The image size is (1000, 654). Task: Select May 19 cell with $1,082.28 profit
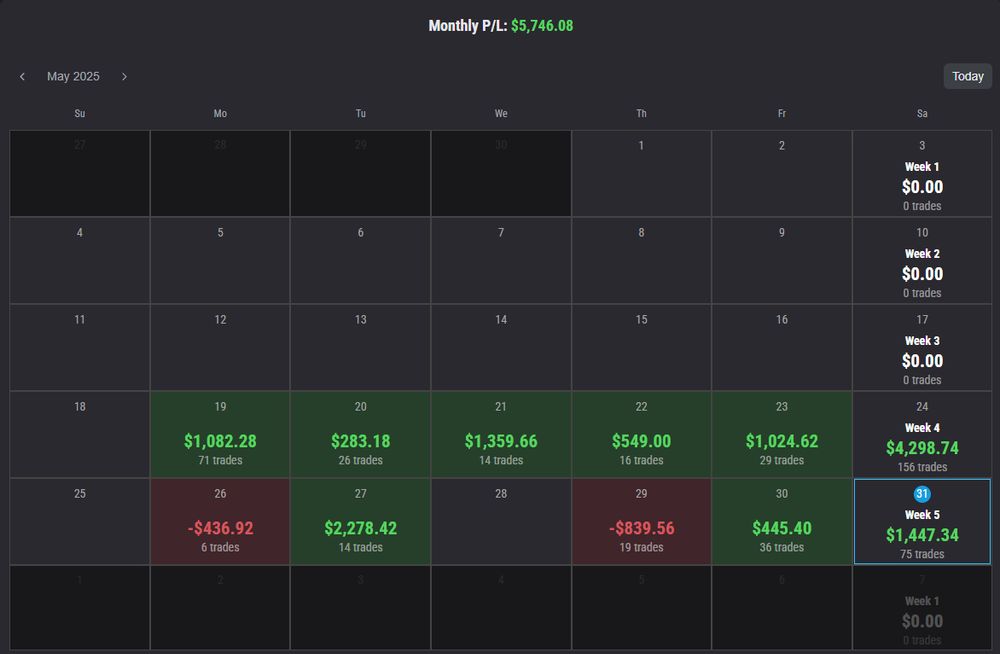coord(220,435)
